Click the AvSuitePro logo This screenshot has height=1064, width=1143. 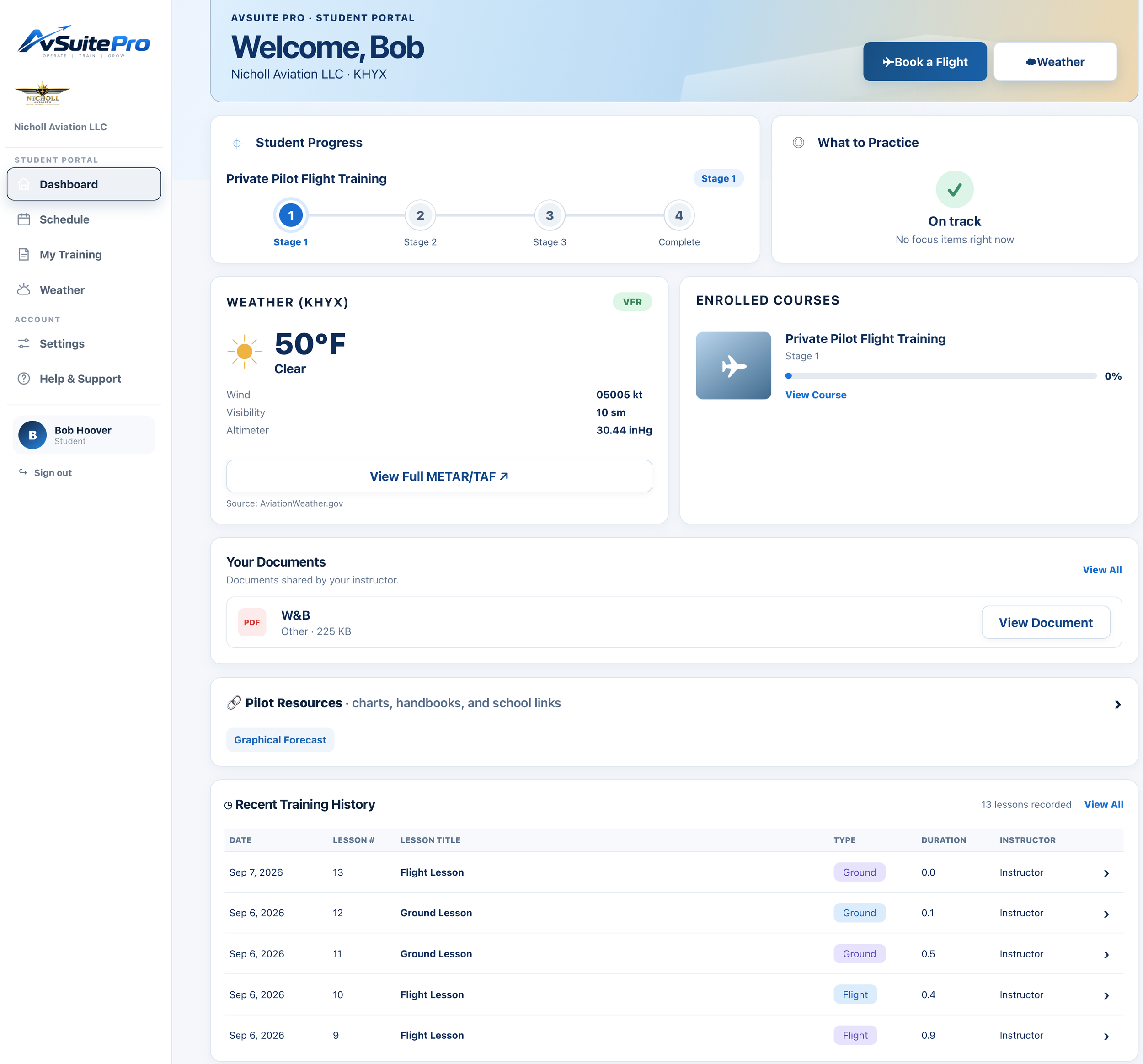[x=84, y=42]
